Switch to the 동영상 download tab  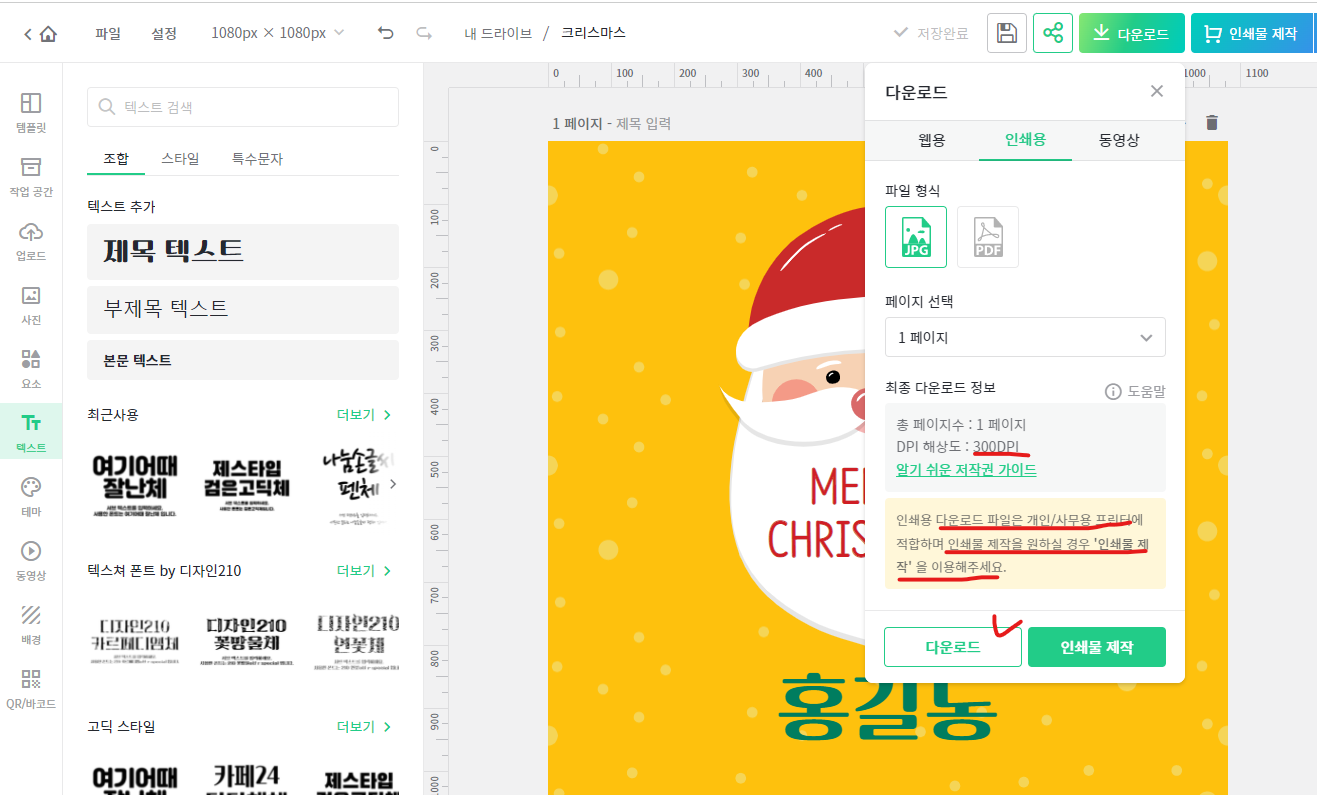click(x=1119, y=140)
